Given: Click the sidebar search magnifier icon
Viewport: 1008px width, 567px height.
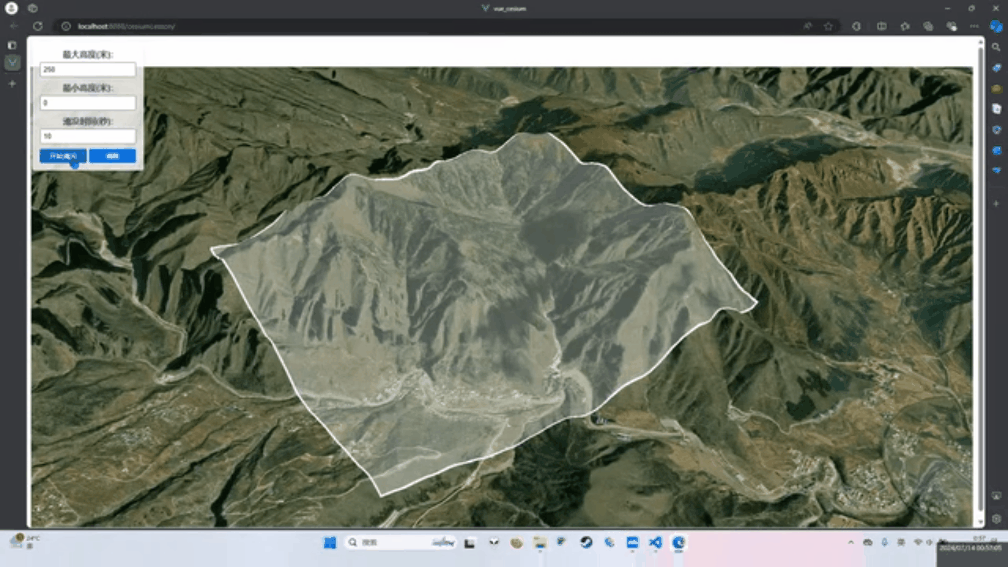Looking at the screenshot, I should [x=996, y=47].
